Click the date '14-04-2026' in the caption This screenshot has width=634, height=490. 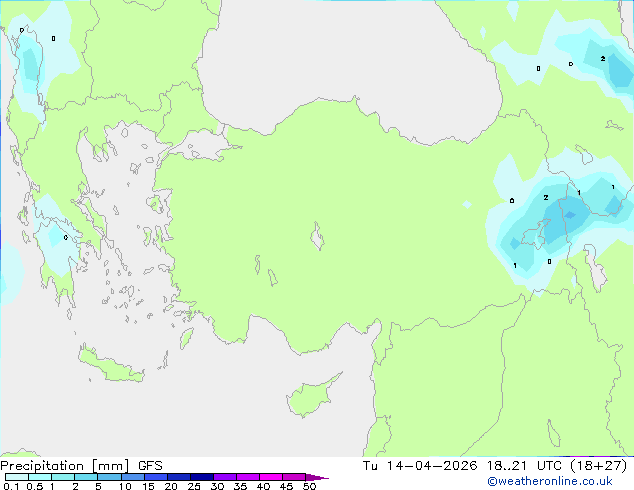coord(432,466)
